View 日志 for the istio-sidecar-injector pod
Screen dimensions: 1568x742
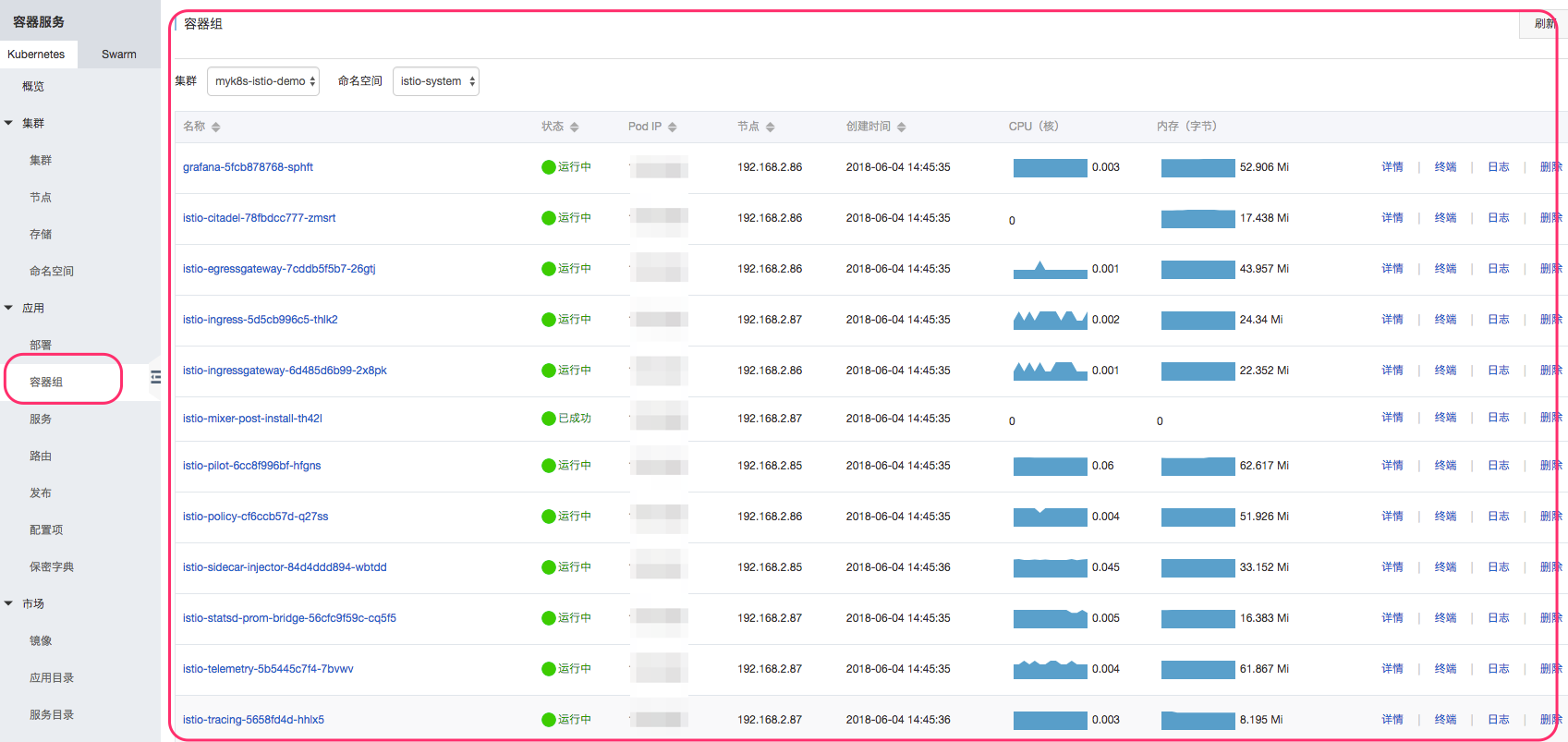pos(1498,567)
